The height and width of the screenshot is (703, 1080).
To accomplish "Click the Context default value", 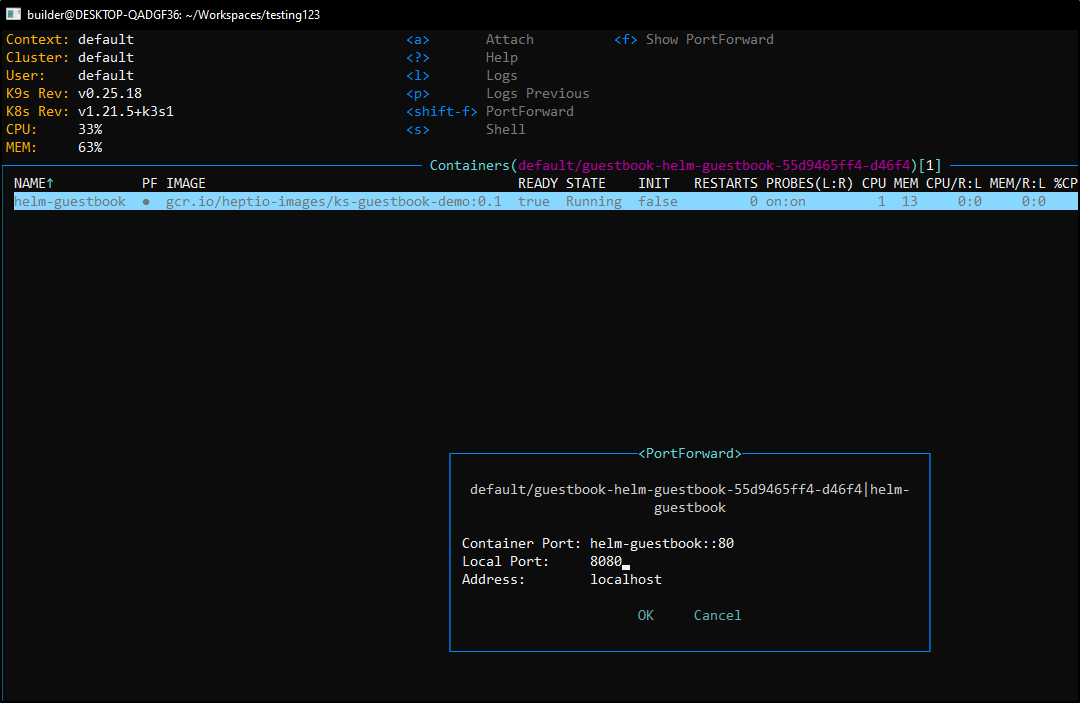I will [105, 39].
